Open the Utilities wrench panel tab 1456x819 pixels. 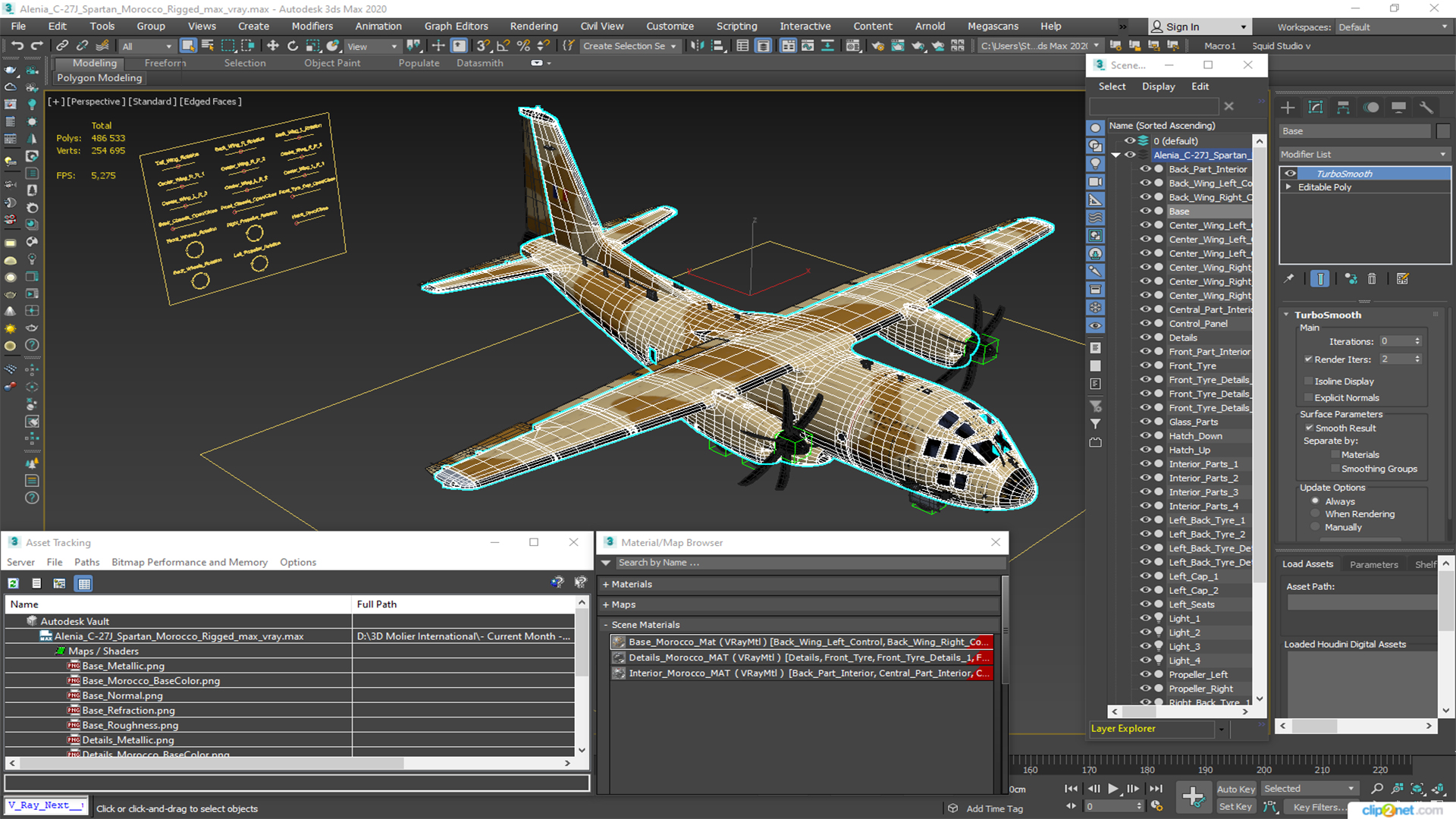click(x=1426, y=108)
